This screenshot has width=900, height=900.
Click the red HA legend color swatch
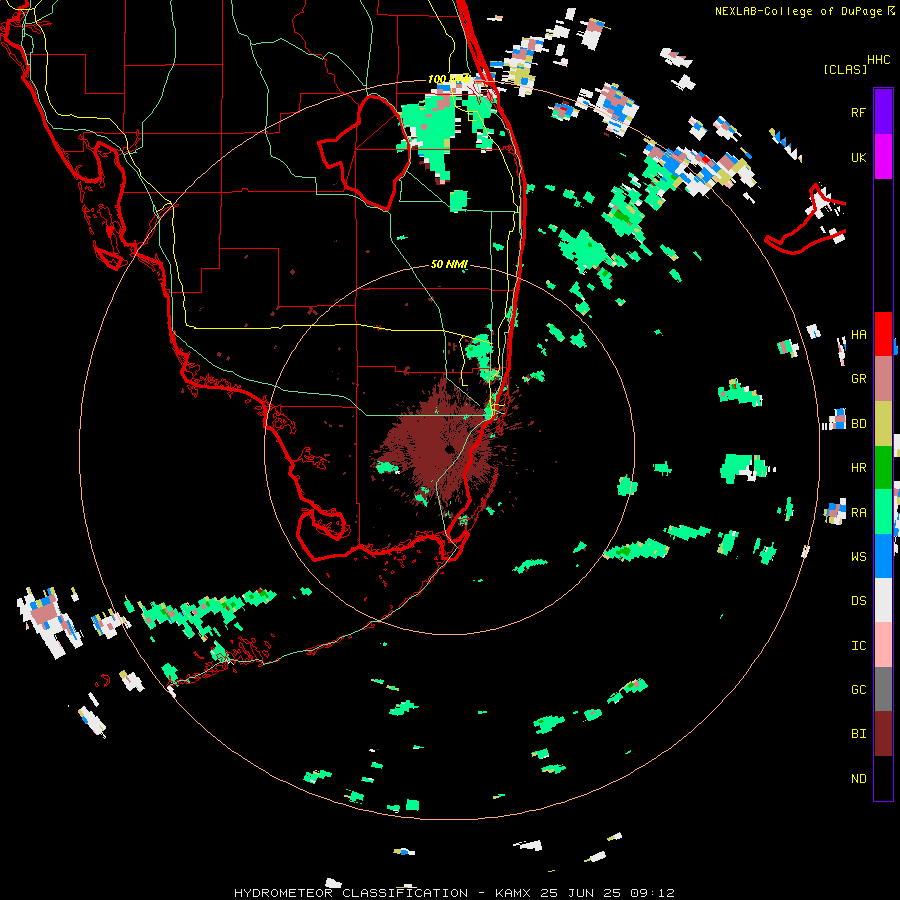click(883, 334)
